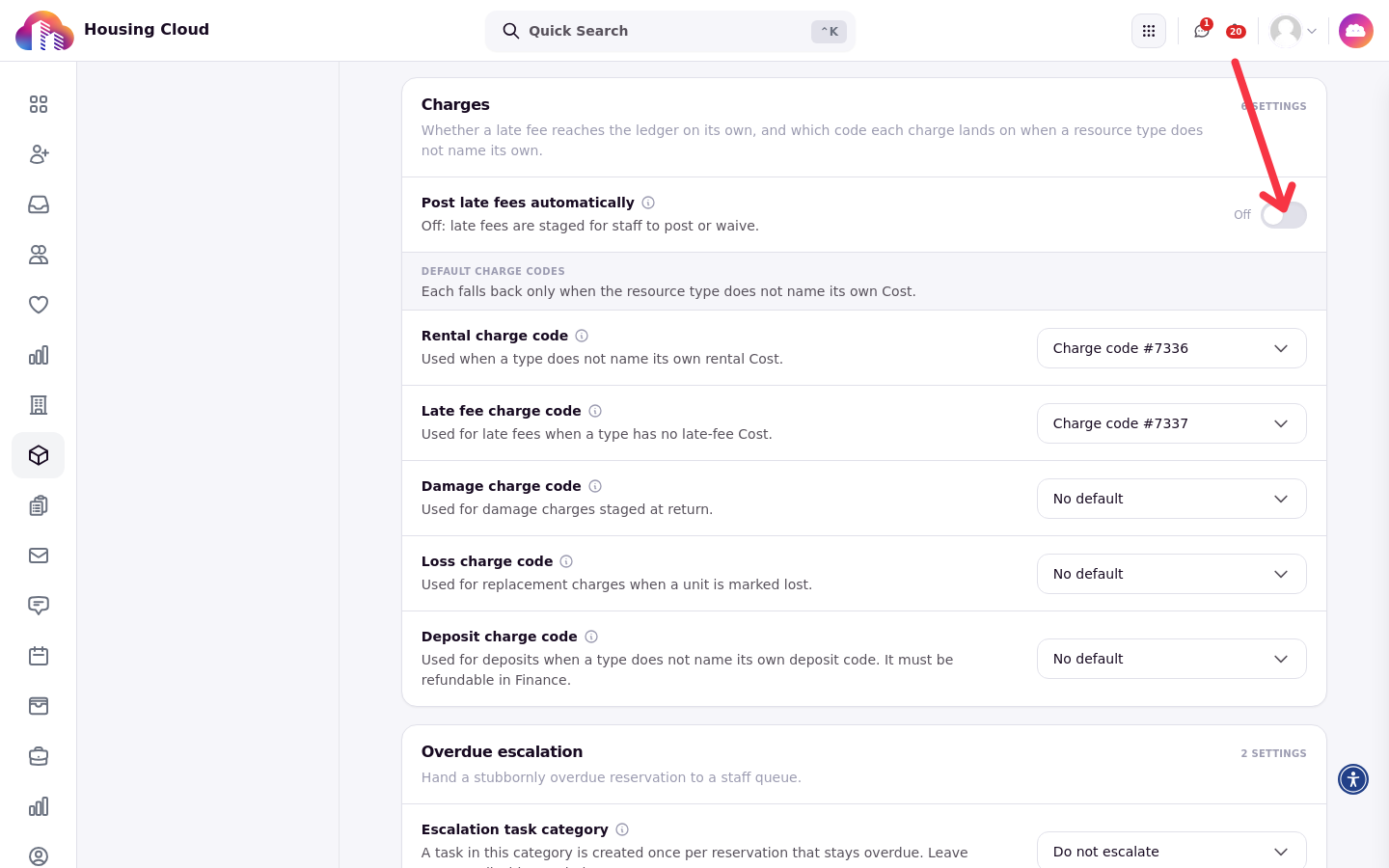Open the building sidebar icon
The height and width of the screenshot is (868, 1389).
(x=39, y=405)
